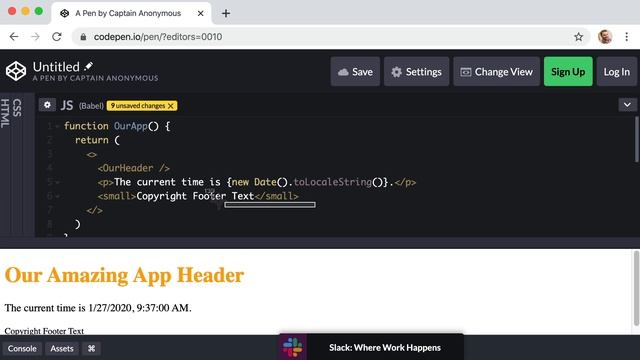Click the Log In button

(616, 72)
